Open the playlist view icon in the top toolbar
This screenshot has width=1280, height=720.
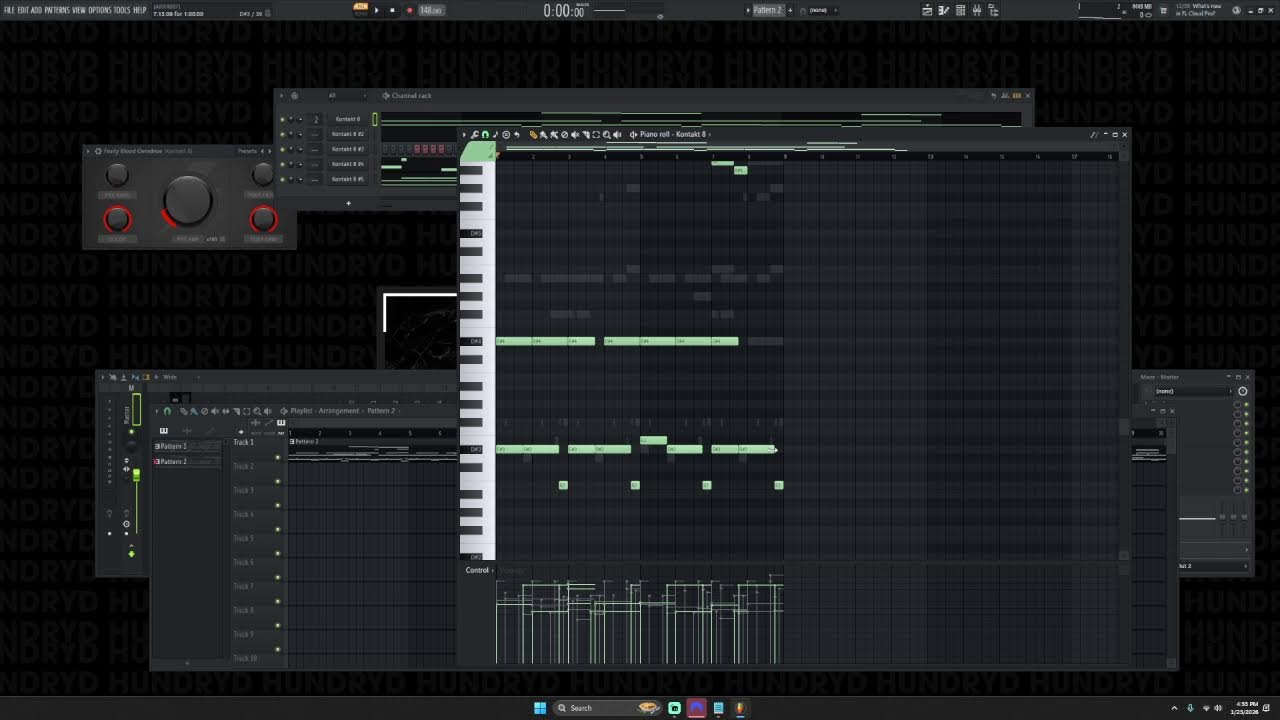[927, 10]
